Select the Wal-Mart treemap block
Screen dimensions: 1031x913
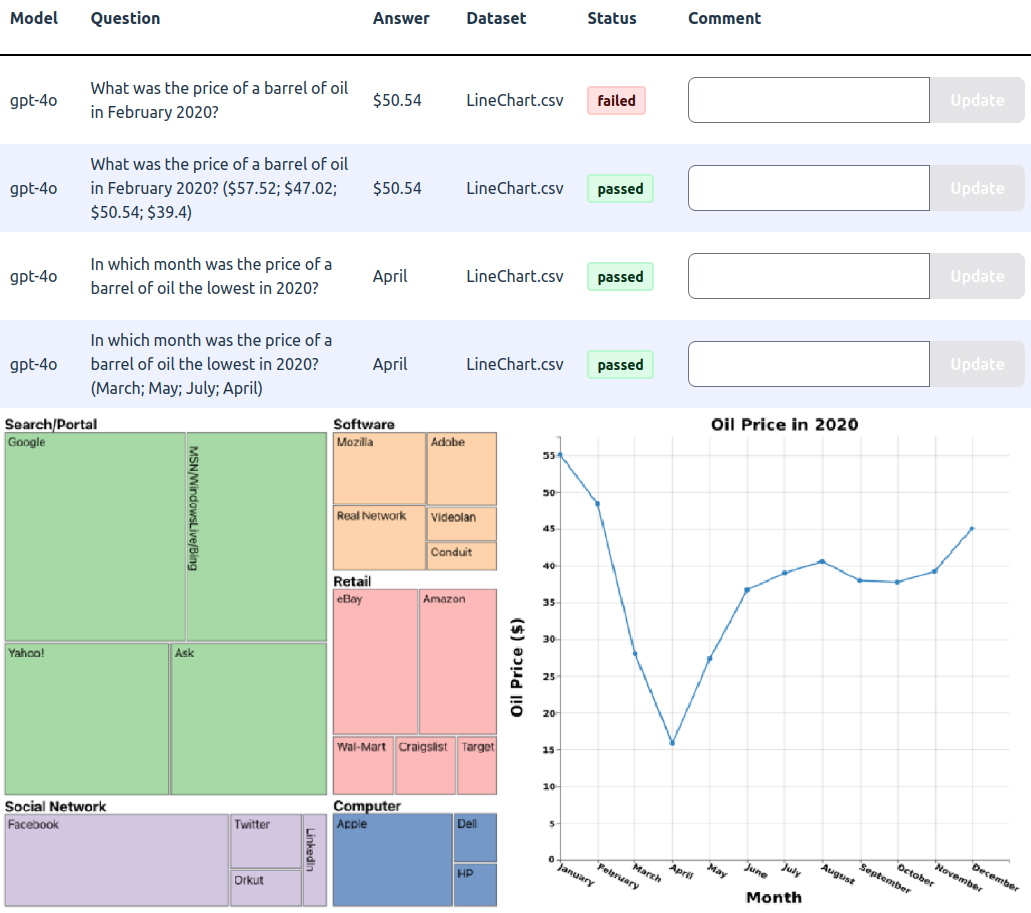[x=364, y=766]
